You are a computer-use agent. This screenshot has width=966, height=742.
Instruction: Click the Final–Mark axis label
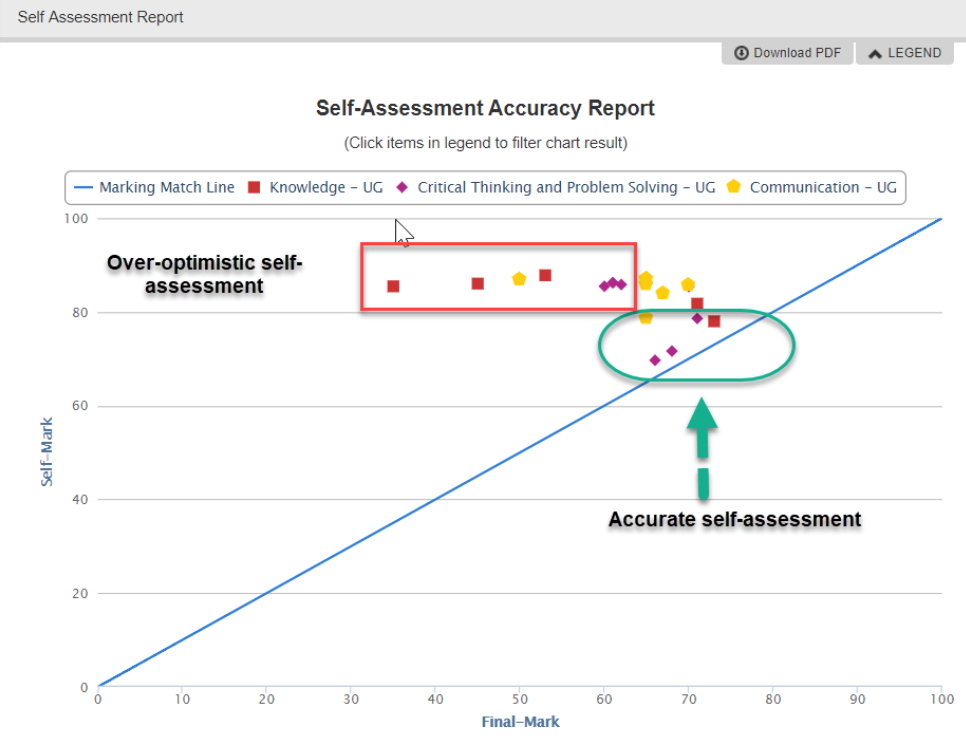point(520,721)
